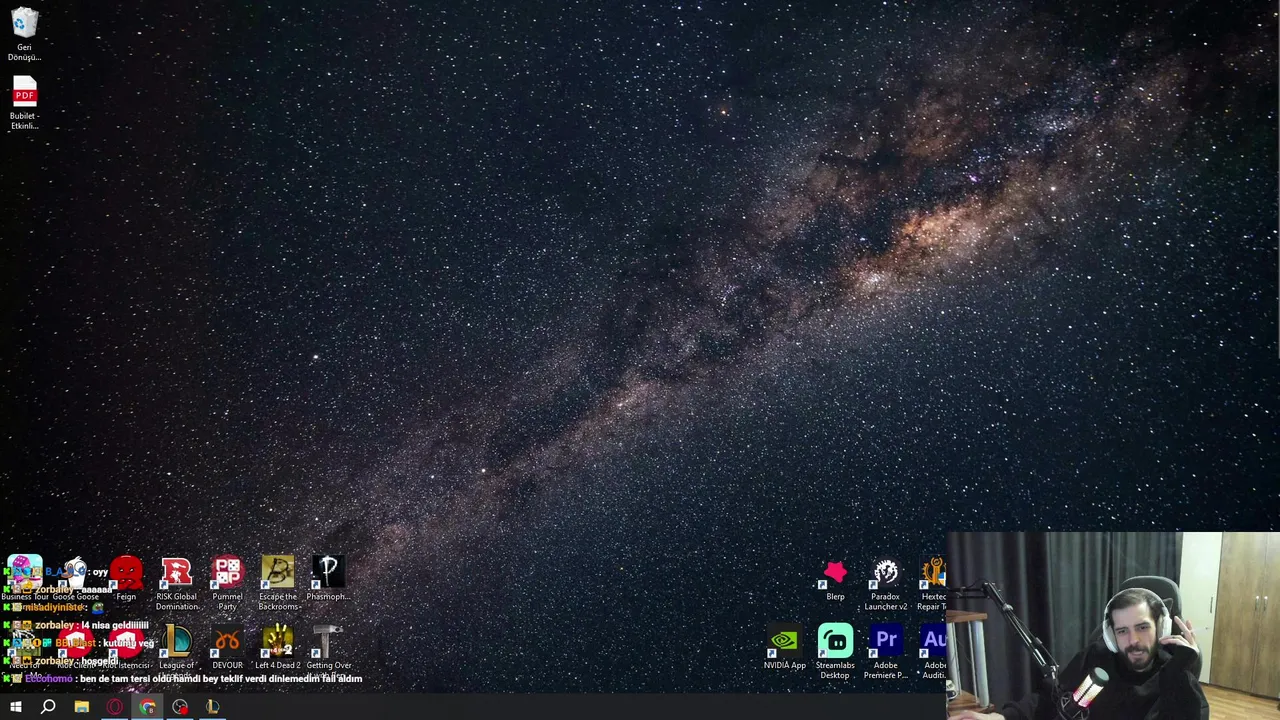Open the Feign game shortcut

126,578
